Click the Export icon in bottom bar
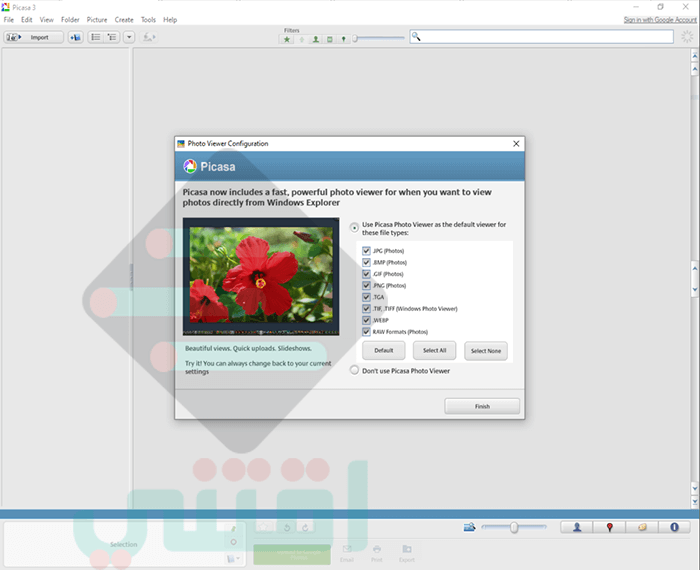 pos(407,553)
